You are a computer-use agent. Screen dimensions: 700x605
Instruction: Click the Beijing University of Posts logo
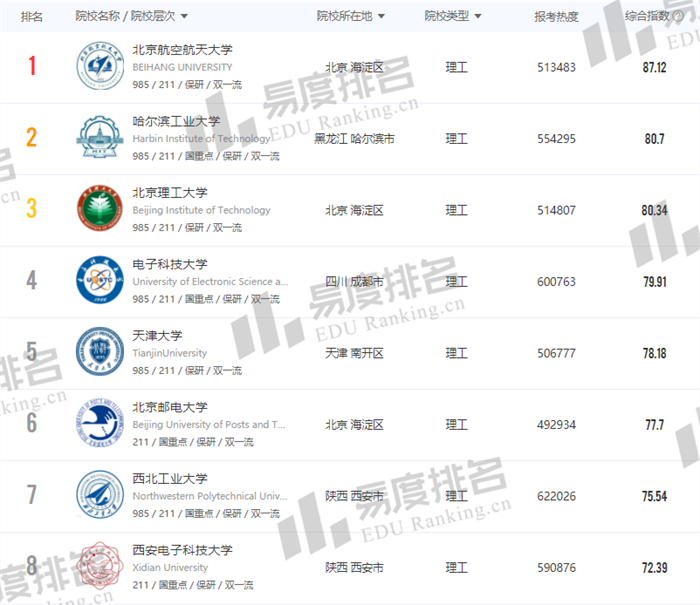(x=100, y=423)
